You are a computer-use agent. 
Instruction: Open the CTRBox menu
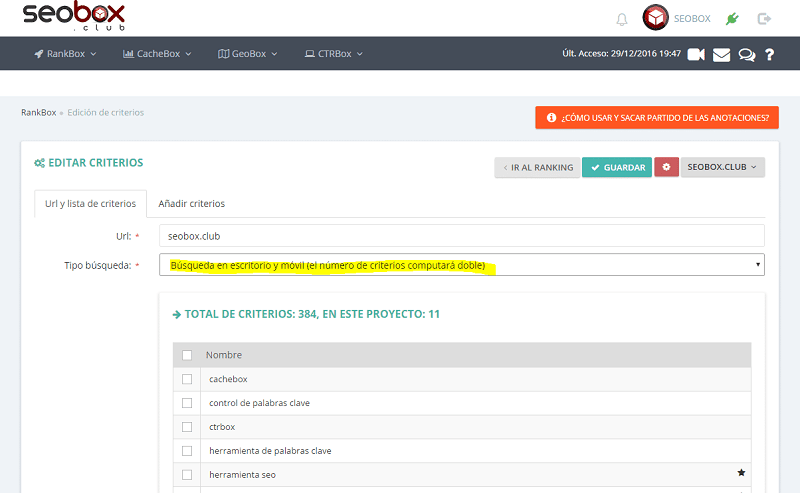click(334, 54)
